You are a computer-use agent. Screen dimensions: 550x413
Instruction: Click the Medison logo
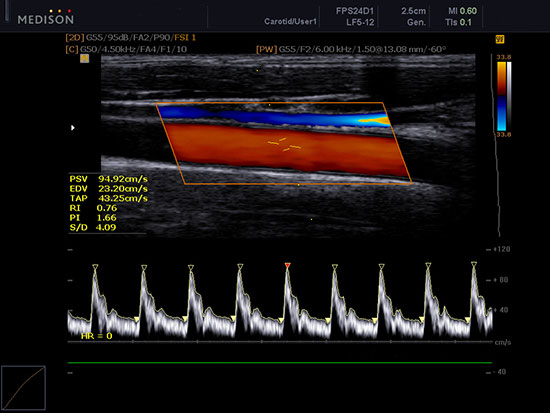[46, 17]
